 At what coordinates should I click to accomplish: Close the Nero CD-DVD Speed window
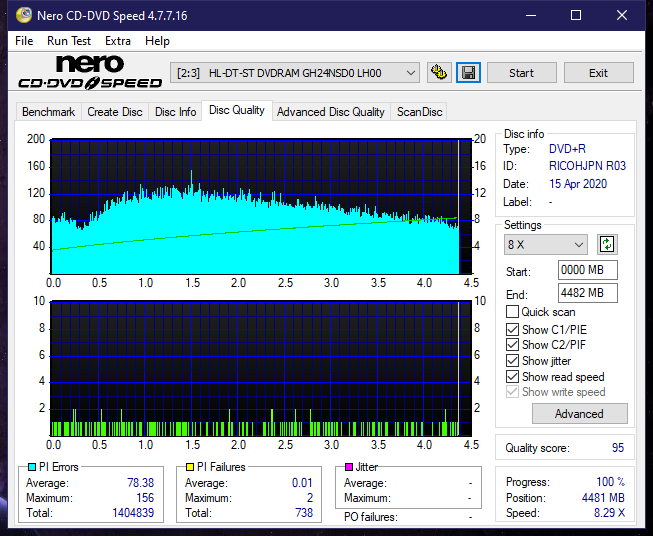pyautogui.click(x=622, y=15)
